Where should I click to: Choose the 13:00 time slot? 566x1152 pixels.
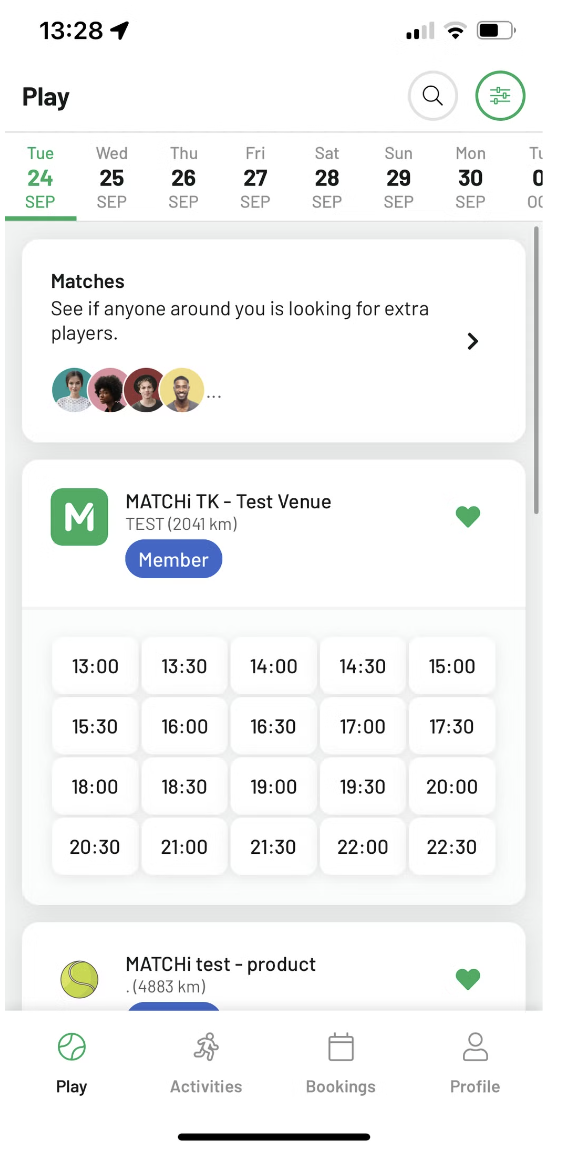click(x=95, y=666)
